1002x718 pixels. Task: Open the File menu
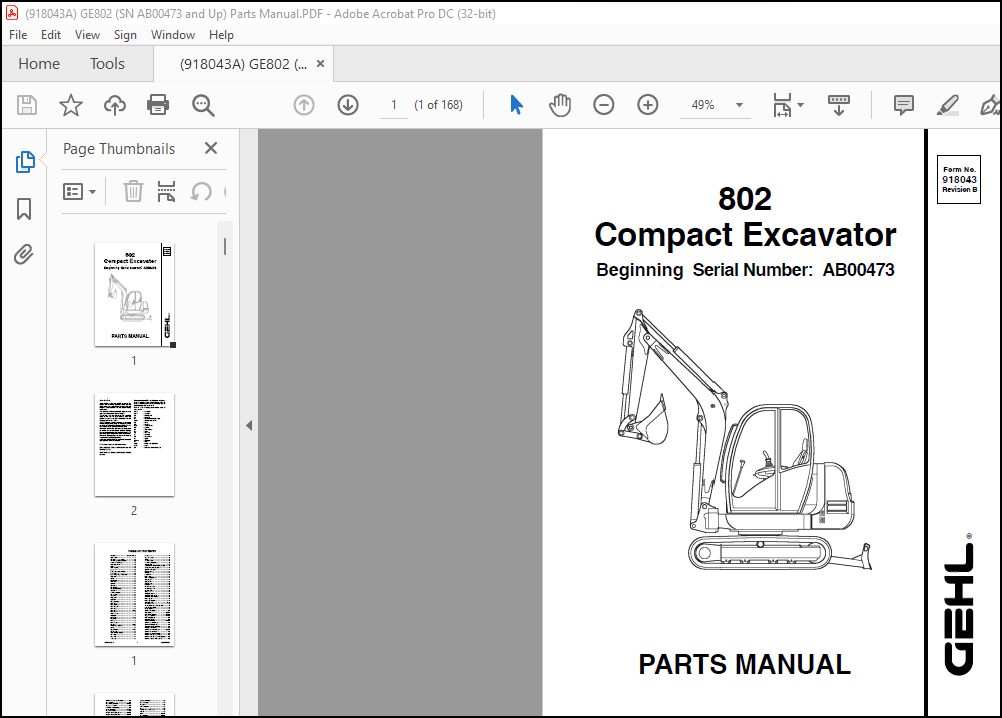pyautogui.click(x=18, y=35)
